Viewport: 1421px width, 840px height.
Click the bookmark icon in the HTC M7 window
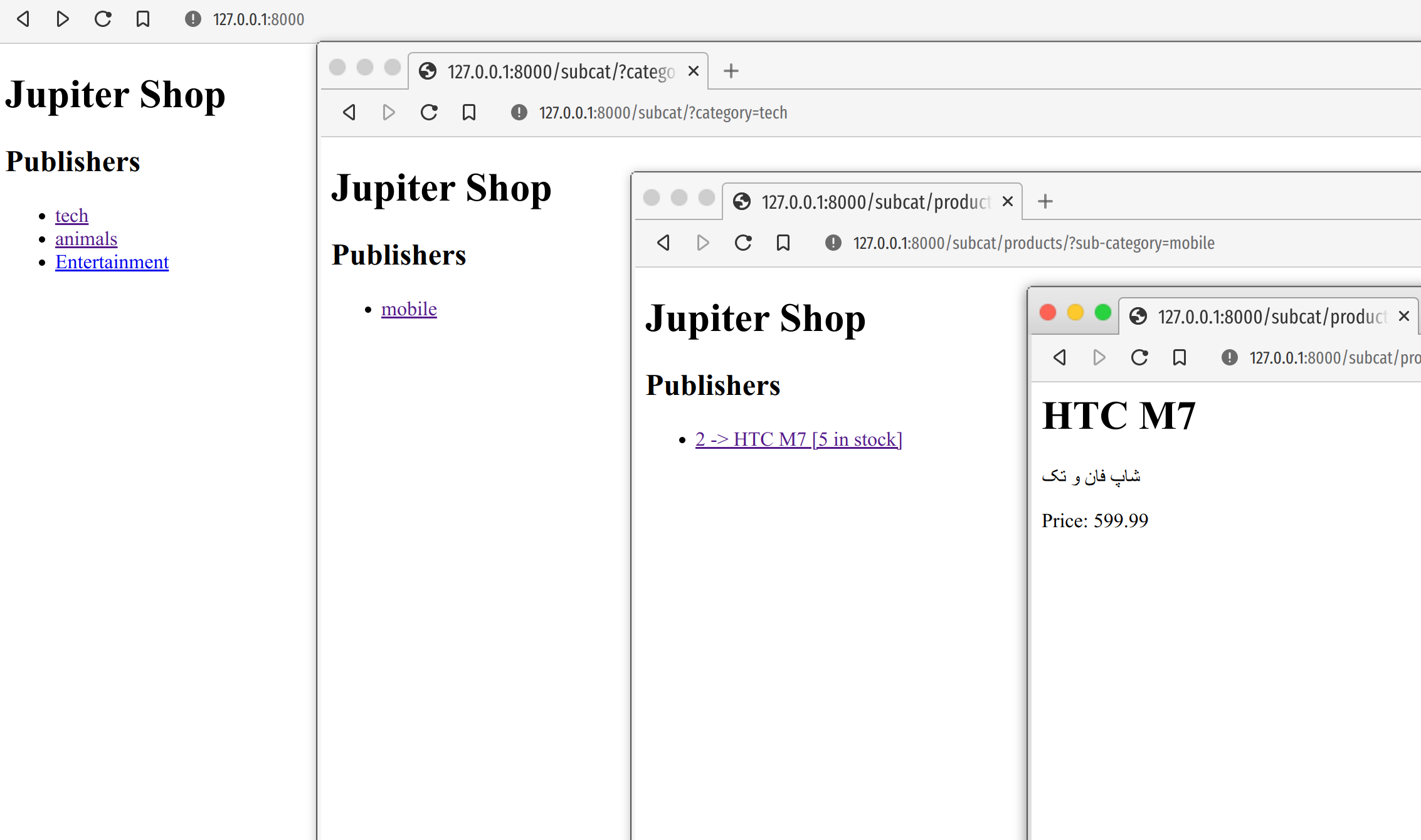pyautogui.click(x=1180, y=357)
